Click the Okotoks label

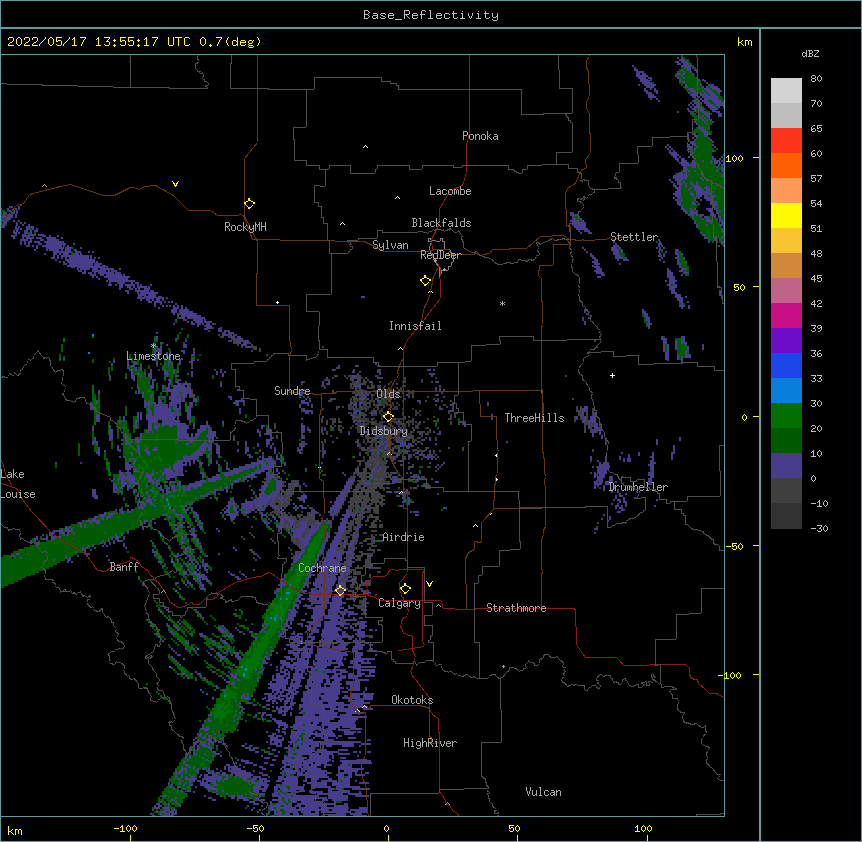[x=412, y=700]
